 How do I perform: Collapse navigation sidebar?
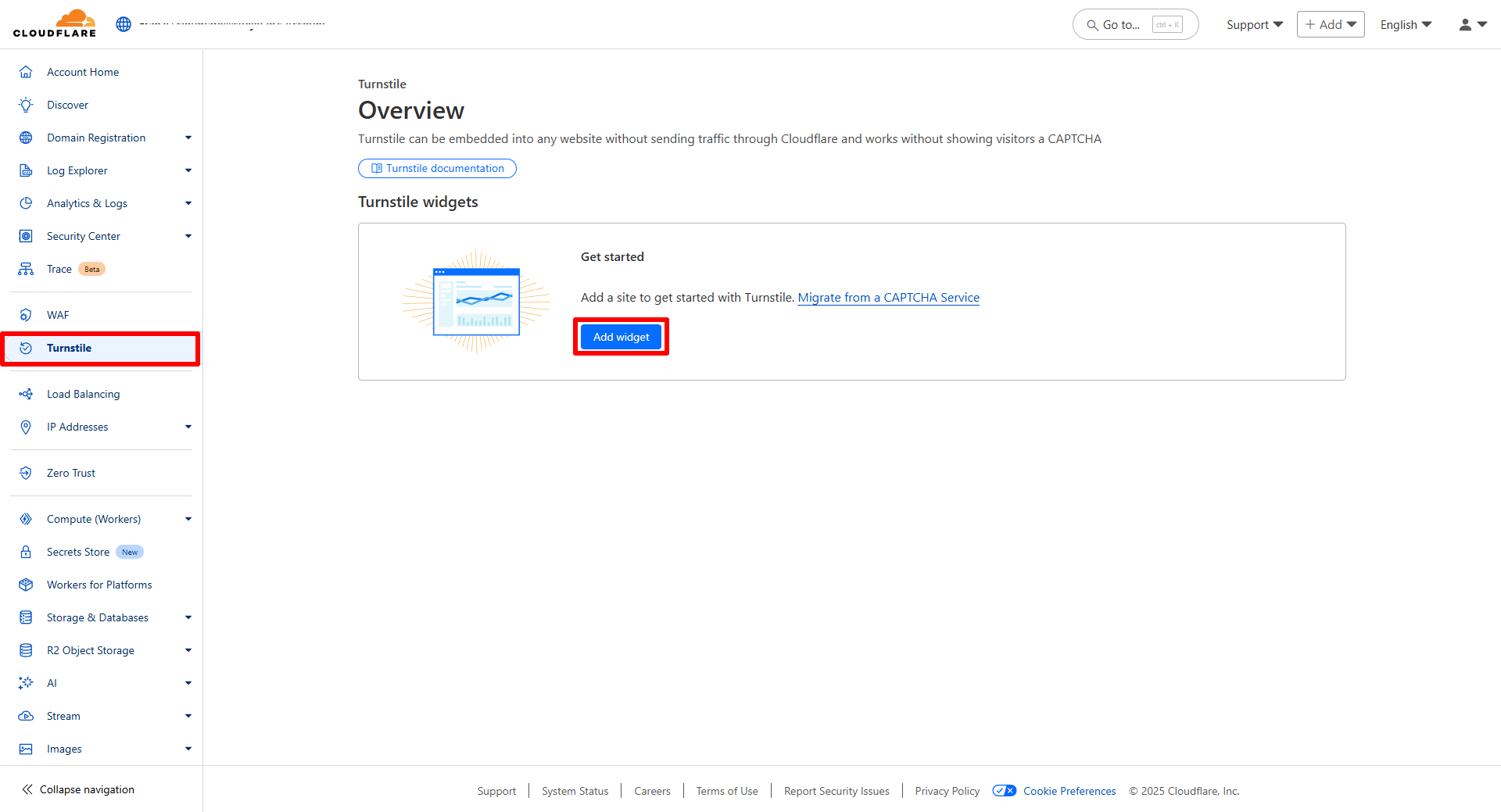point(78,789)
